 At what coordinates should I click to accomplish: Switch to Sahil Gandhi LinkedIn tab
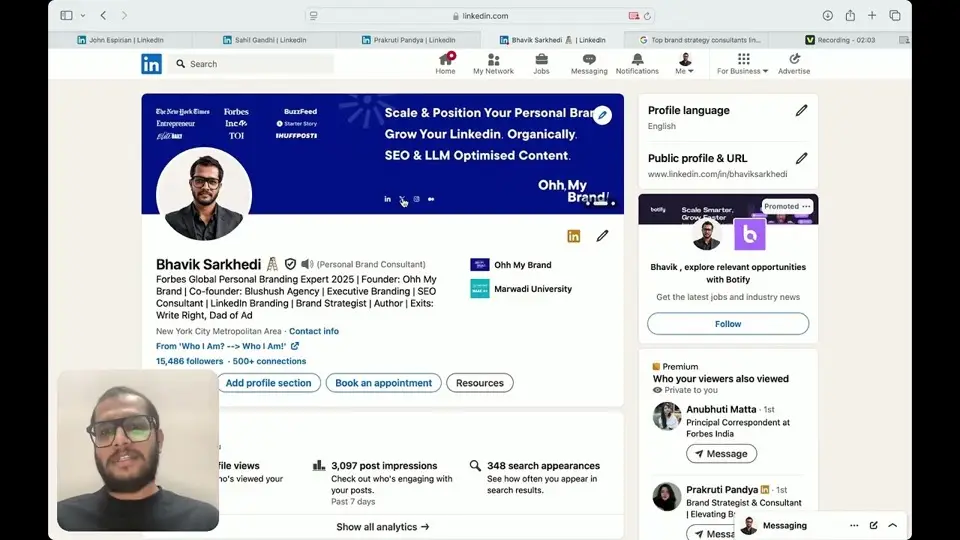(264, 40)
